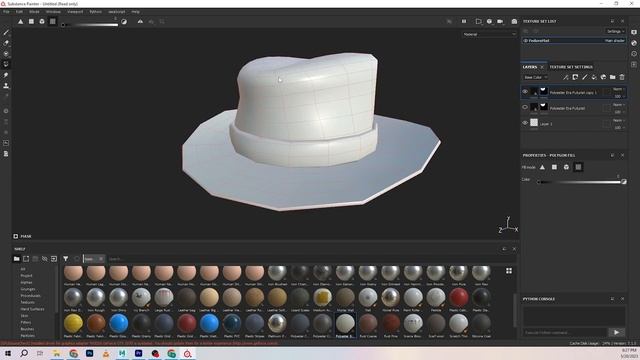Select the Paint brush tool in left toolbar
This screenshot has width=640, height=360.
(x=6, y=32)
